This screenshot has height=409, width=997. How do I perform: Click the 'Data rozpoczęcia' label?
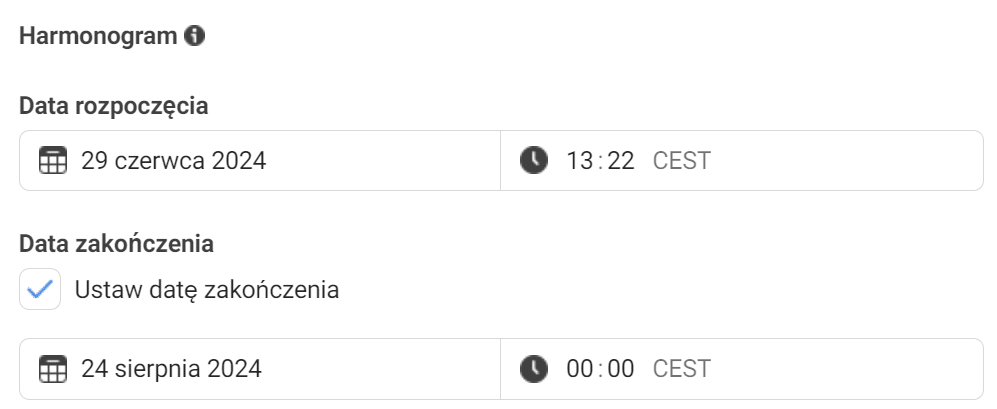(x=114, y=106)
